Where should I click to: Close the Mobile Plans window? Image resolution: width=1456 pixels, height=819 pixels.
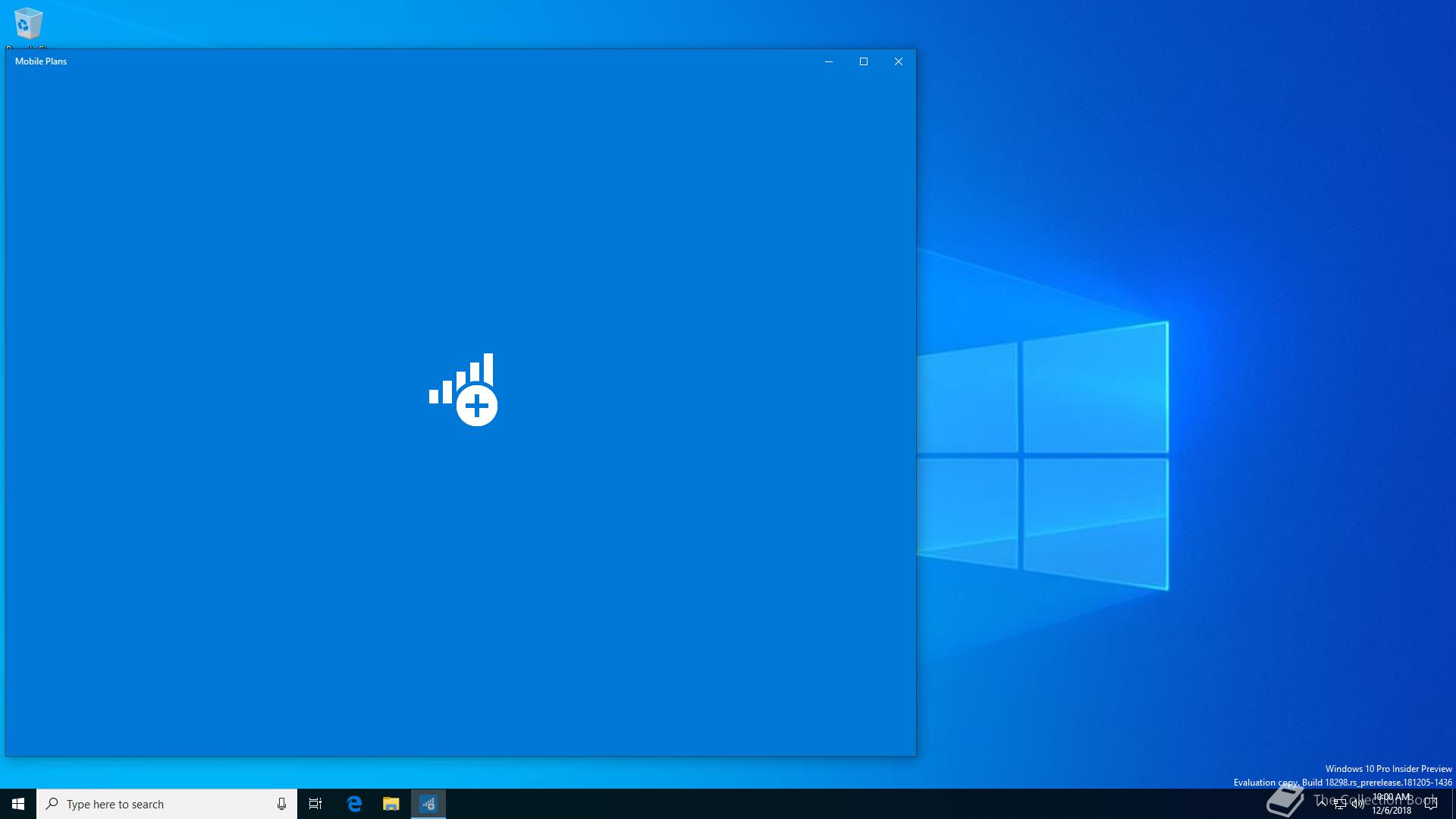click(x=899, y=61)
